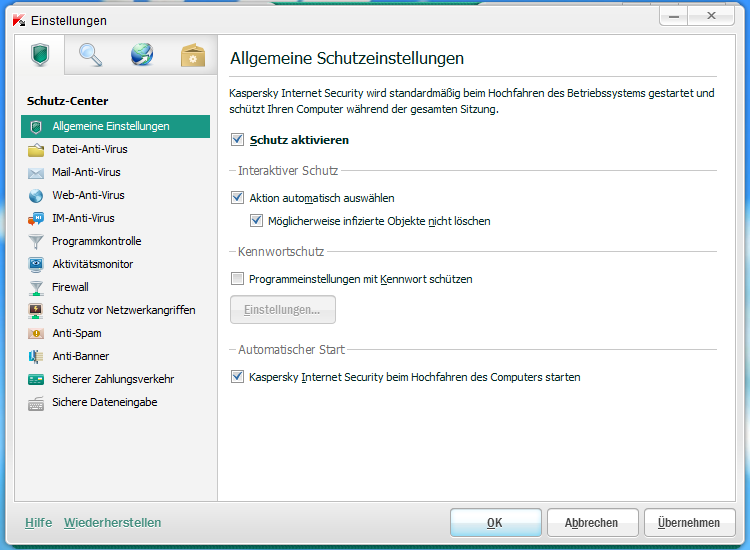The image size is (750, 550).
Task: Open the Schutz-Center shield tab
Action: 40,55
